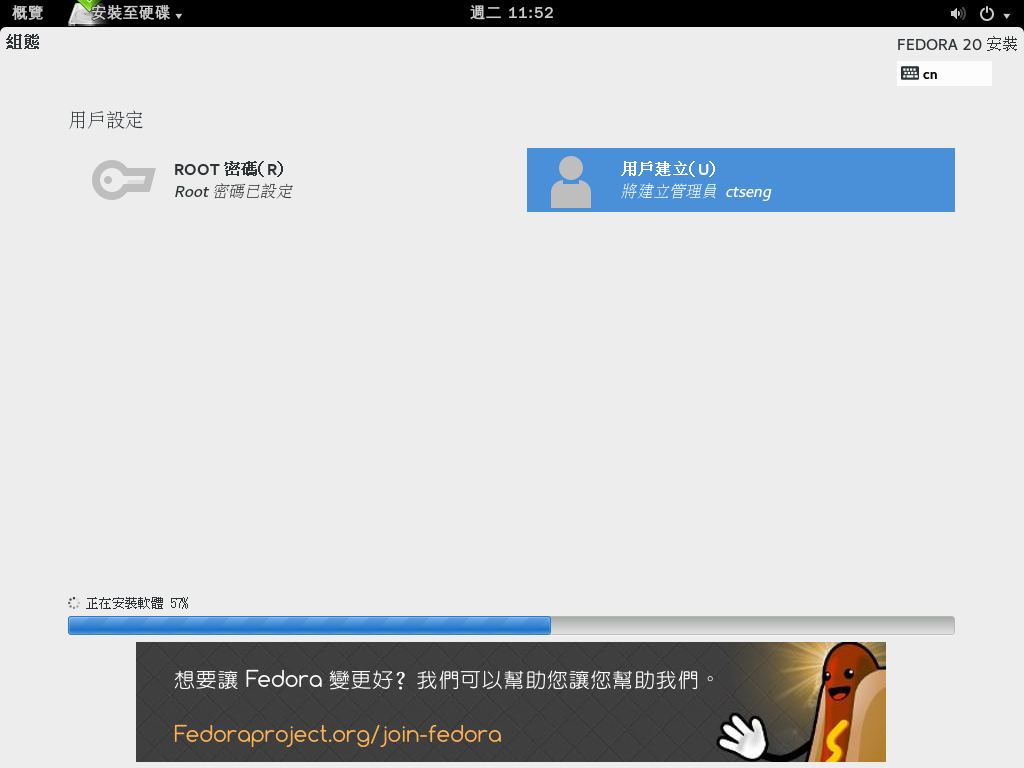Screen dimensions: 1024x768
Task: Click the Root 密碼已設定 status text
Action: (x=233, y=191)
